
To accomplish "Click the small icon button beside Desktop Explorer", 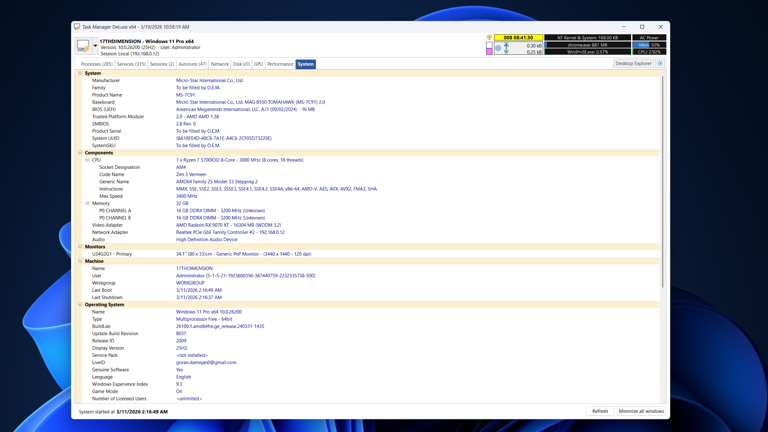I will [x=660, y=64].
